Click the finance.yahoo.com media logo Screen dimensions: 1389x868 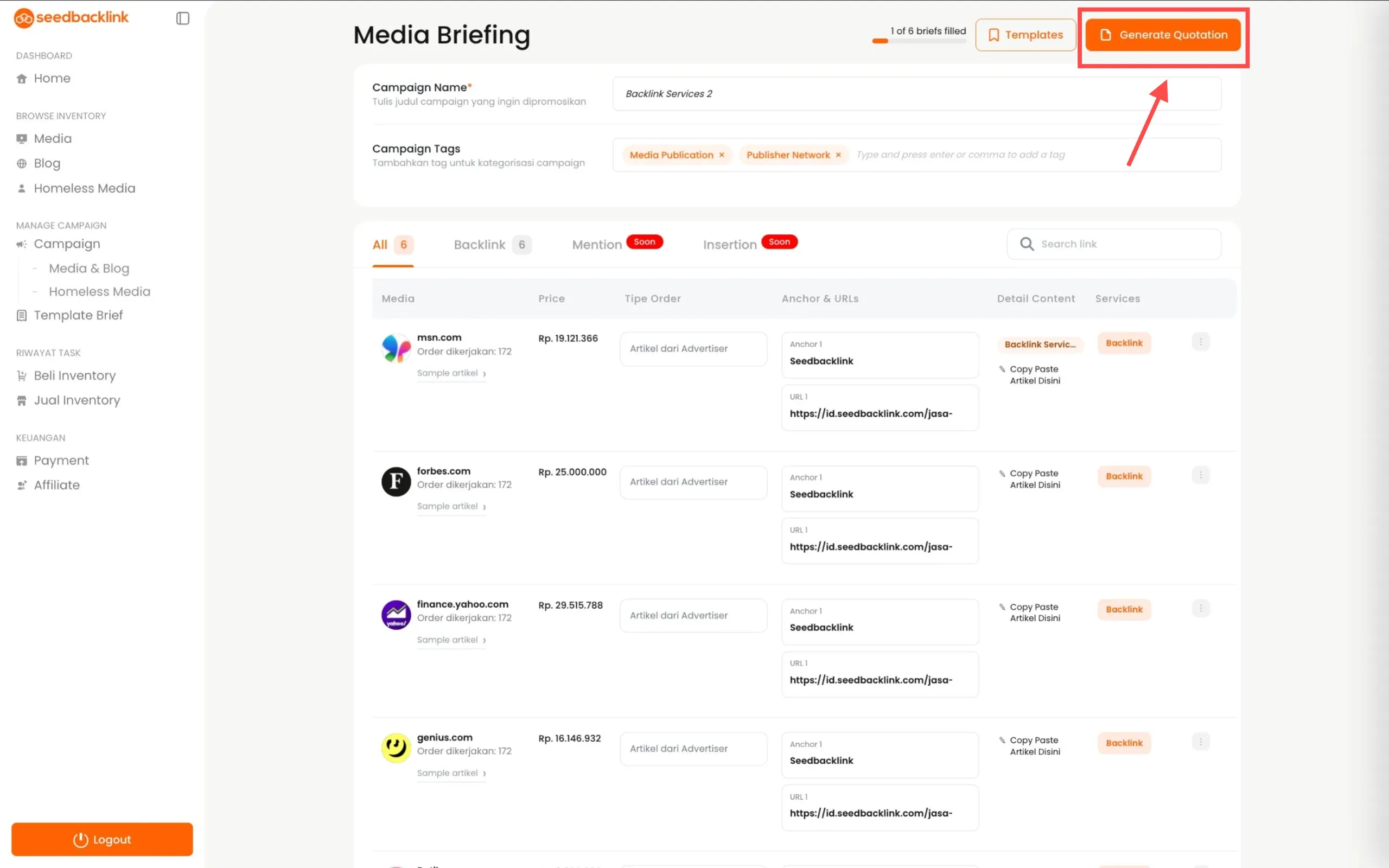click(x=396, y=615)
